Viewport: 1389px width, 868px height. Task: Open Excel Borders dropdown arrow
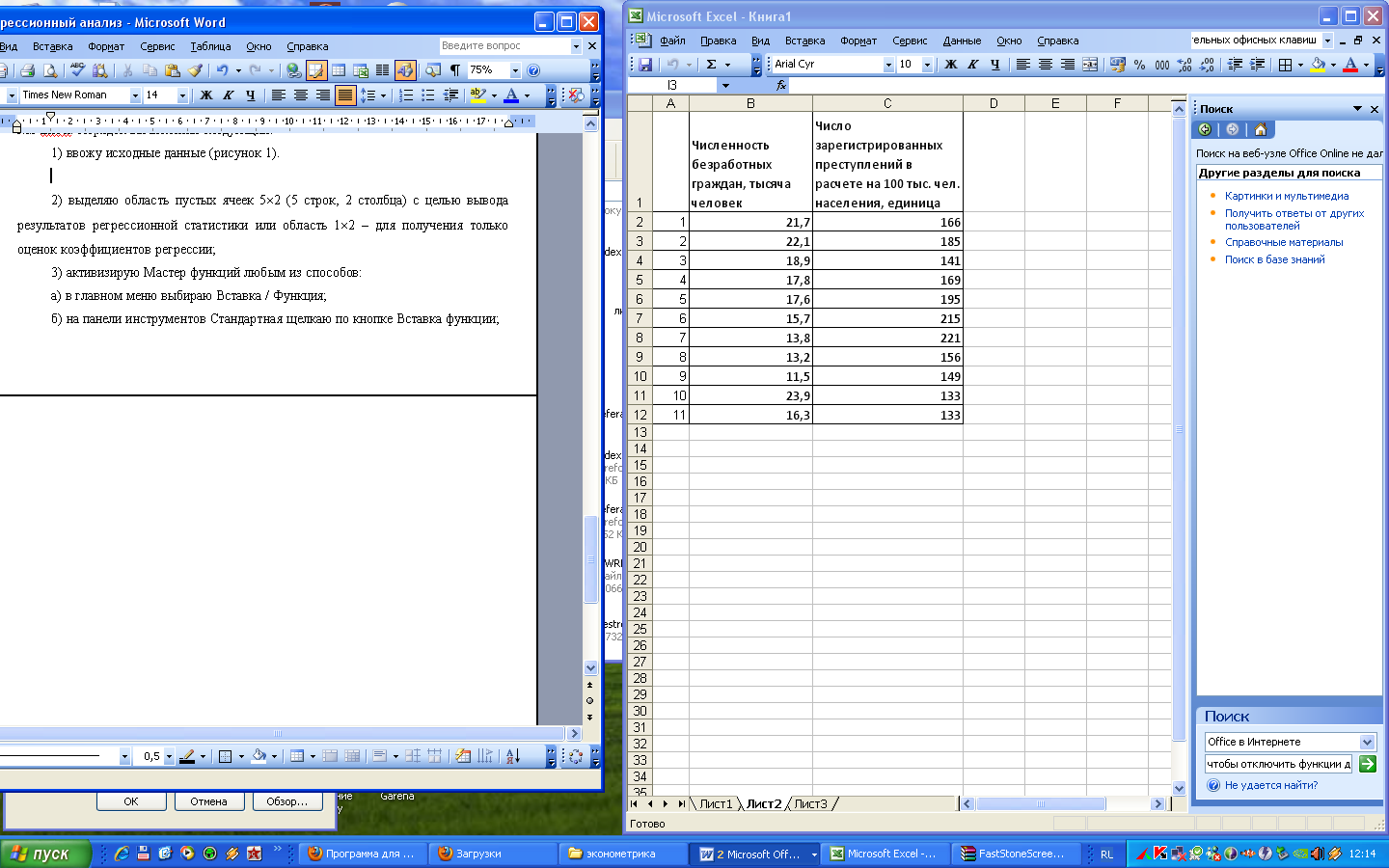(1300, 65)
